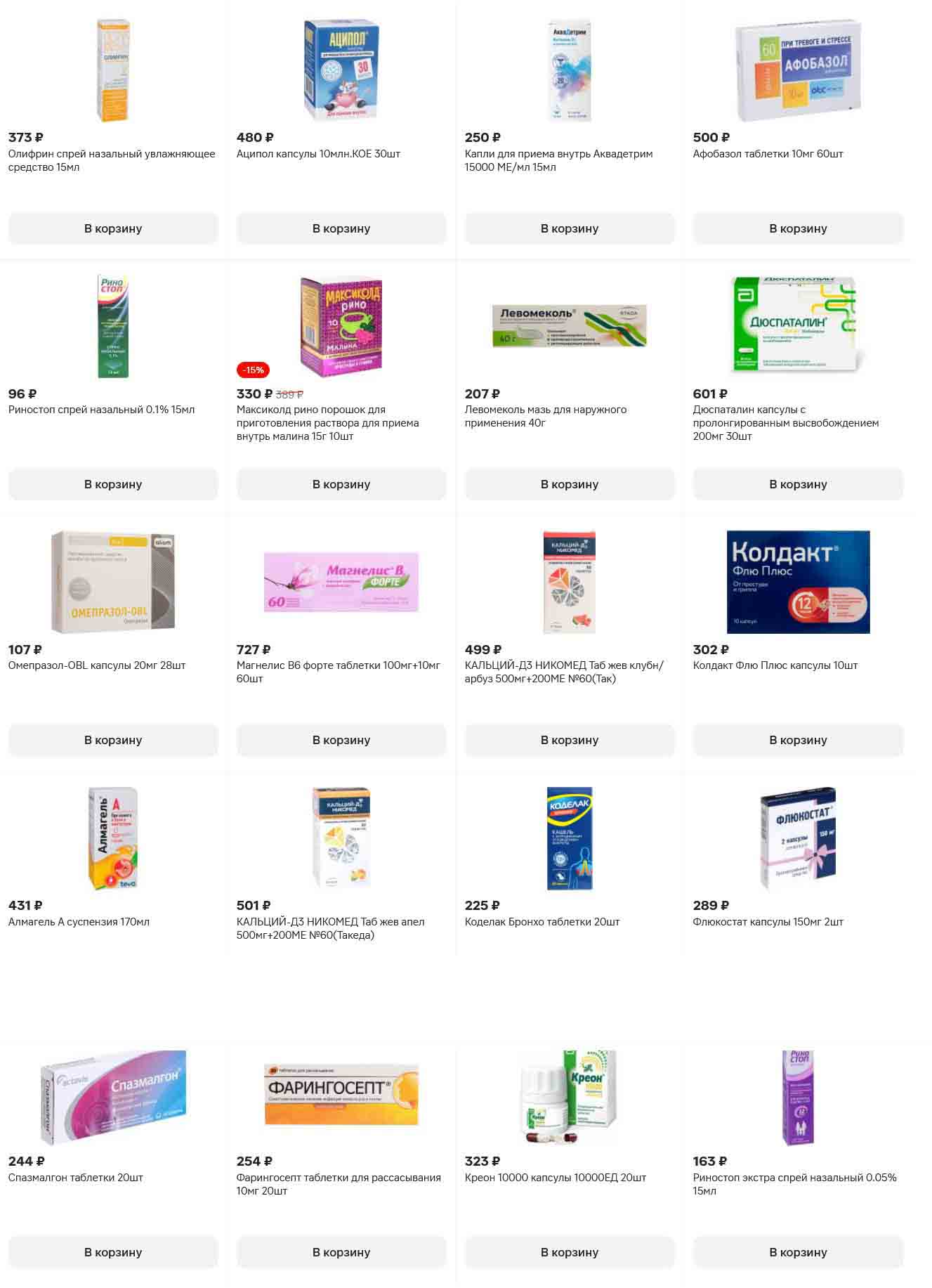The height and width of the screenshot is (1288, 932).
Task: Open the Афобазол tablets product image
Action: point(798,70)
